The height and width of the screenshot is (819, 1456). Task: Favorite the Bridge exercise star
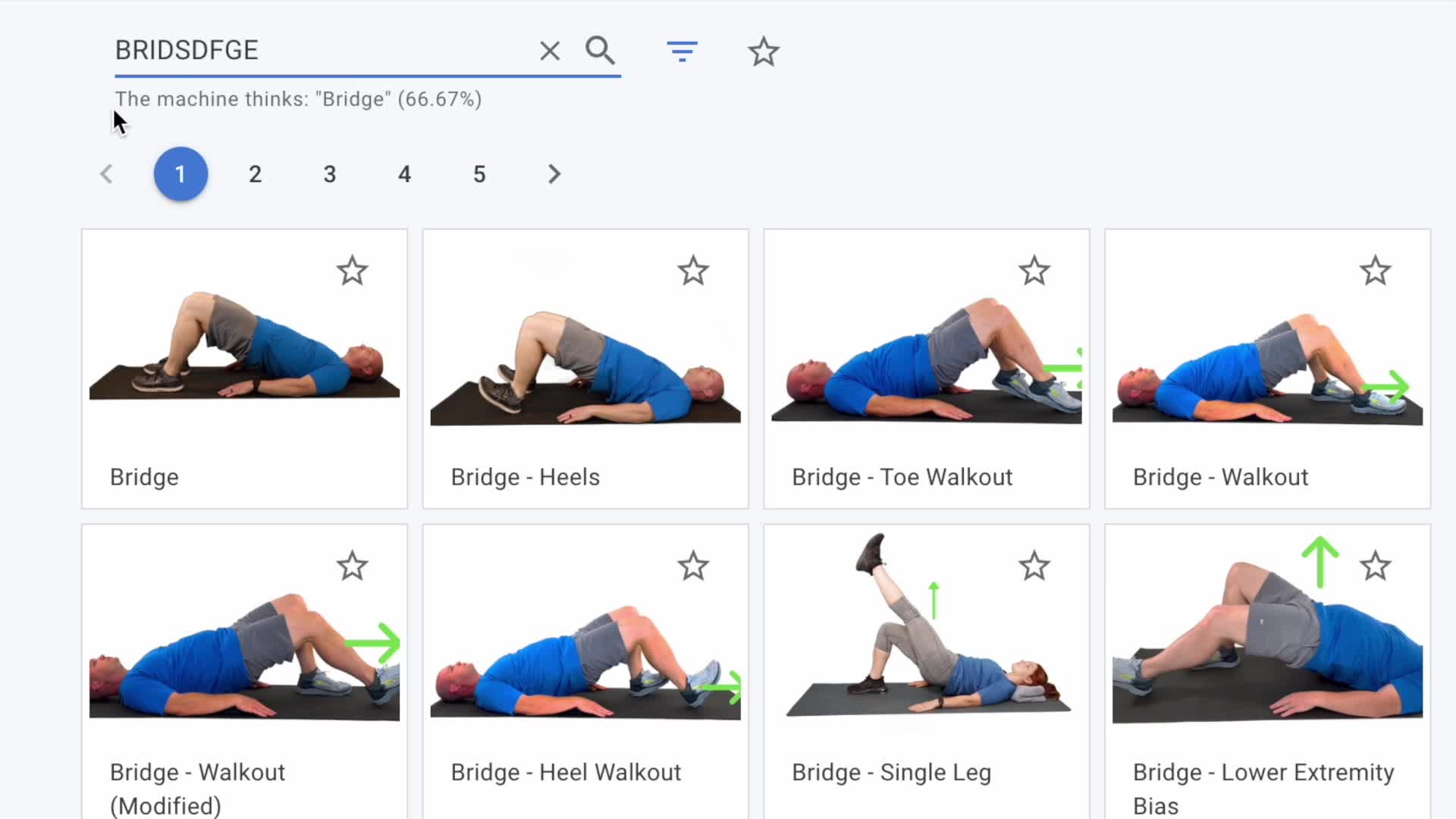click(x=353, y=271)
